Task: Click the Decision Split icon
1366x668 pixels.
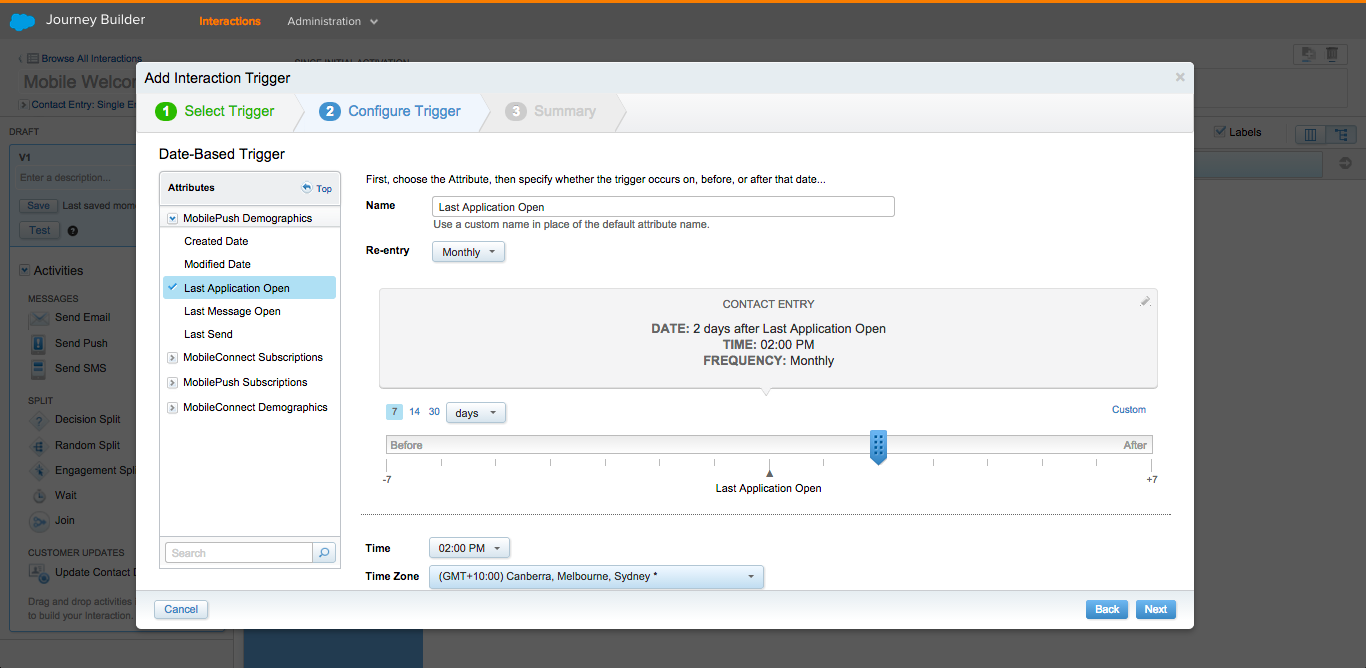Action: click(39, 420)
